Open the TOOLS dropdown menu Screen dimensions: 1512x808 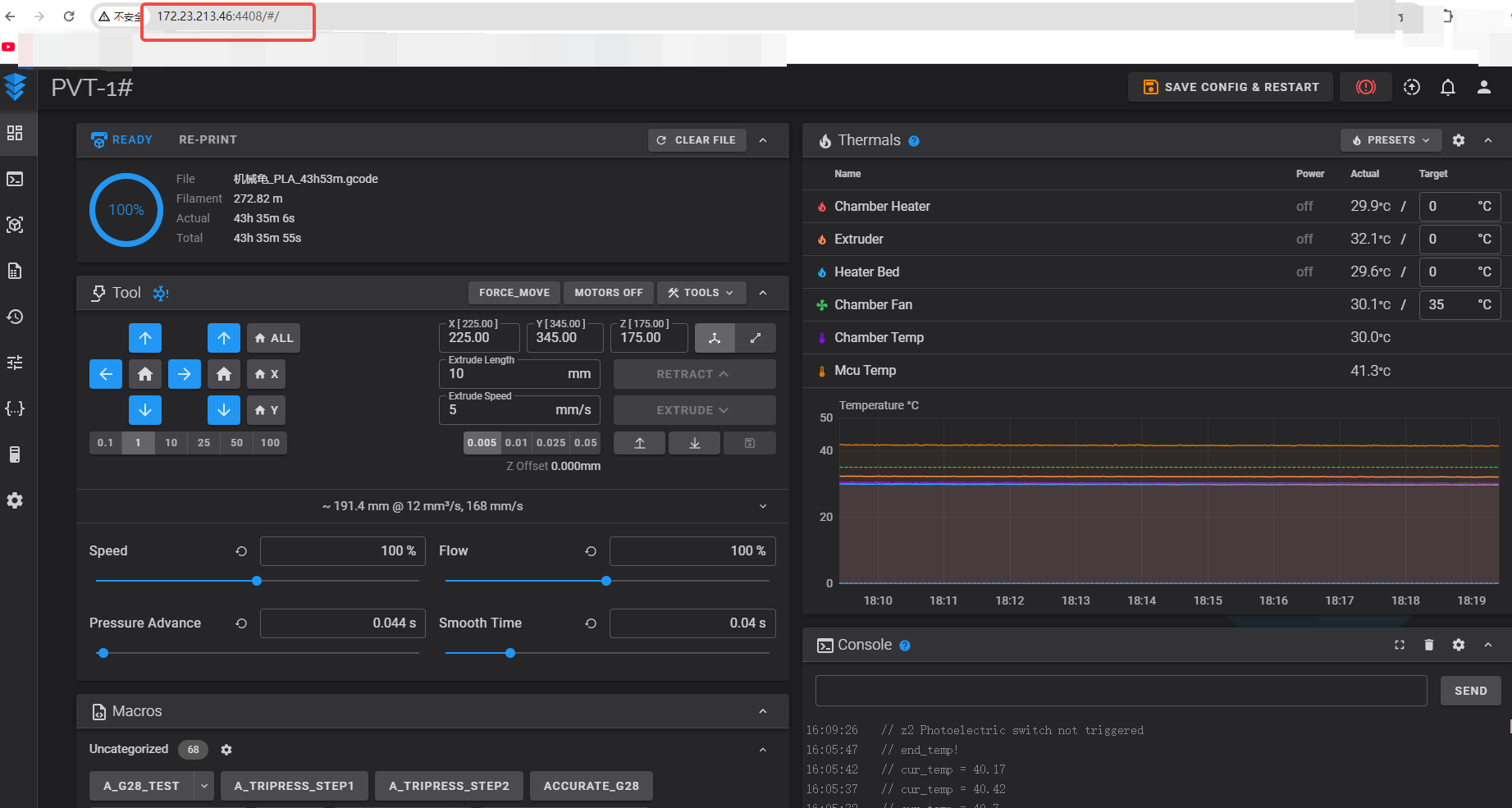pyautogui.click(x=701, y=293)
